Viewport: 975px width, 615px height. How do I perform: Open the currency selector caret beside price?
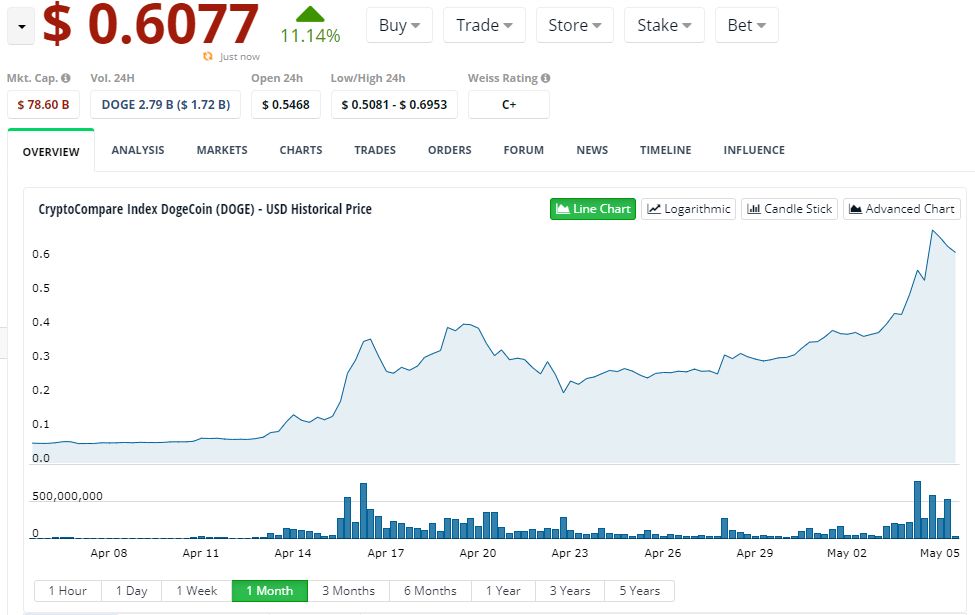pos(21,27)
